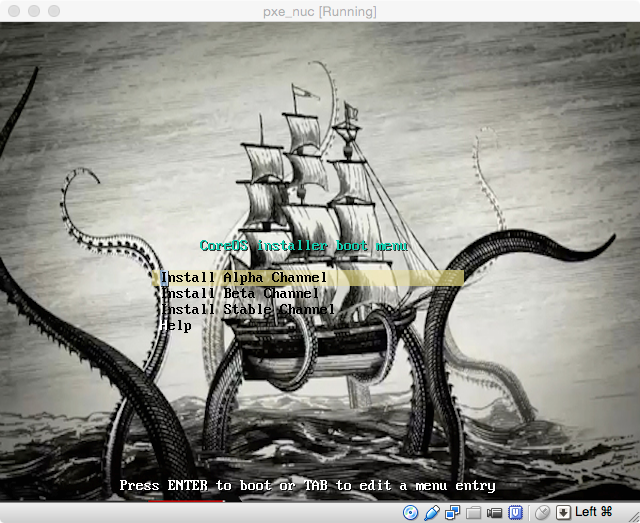This screenshot has height=523, width=640.
Task: Click the window resize grip corner
Action: pos(634,517)
